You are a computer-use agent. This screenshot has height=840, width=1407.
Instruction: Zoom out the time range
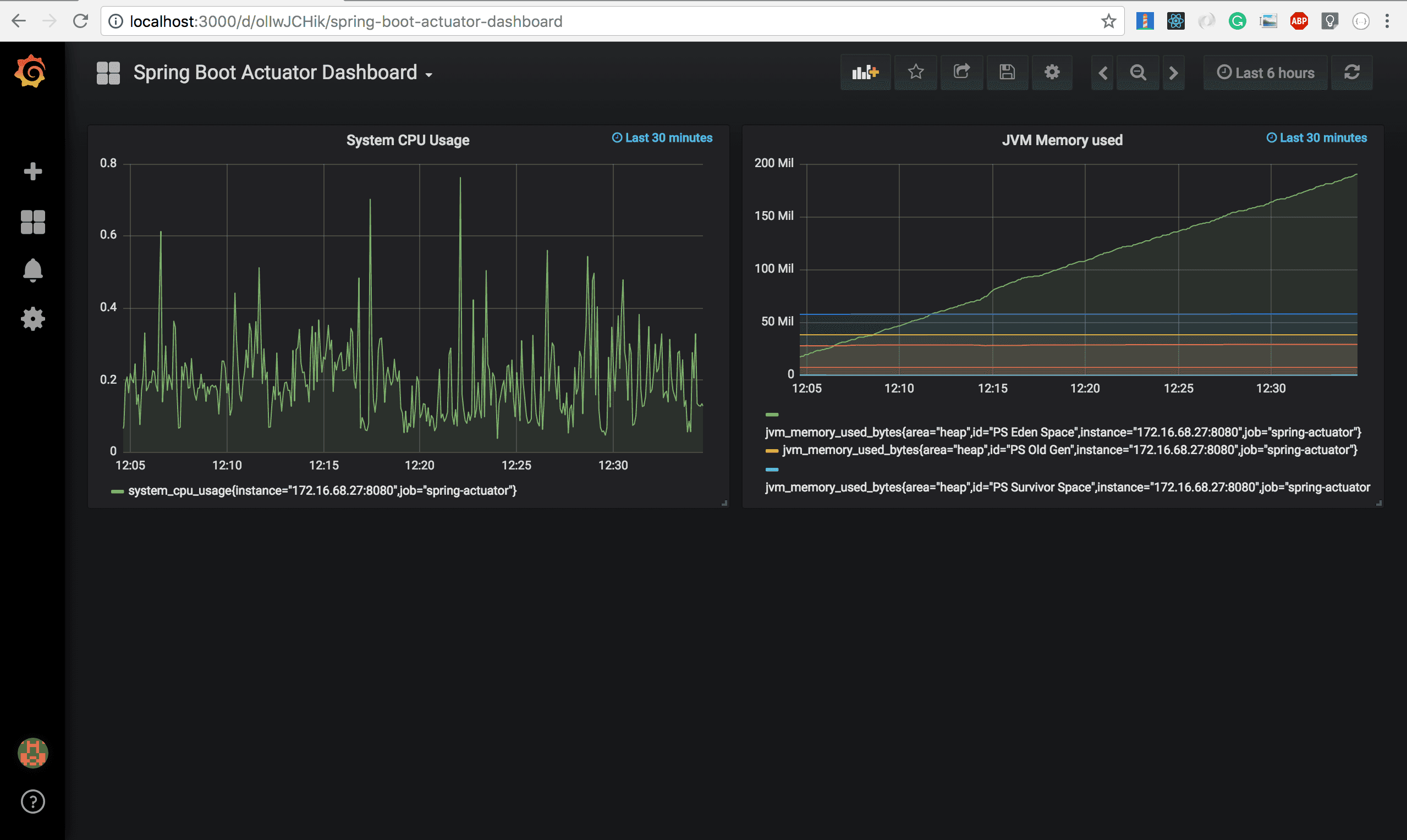click(x=1137, y=73)
